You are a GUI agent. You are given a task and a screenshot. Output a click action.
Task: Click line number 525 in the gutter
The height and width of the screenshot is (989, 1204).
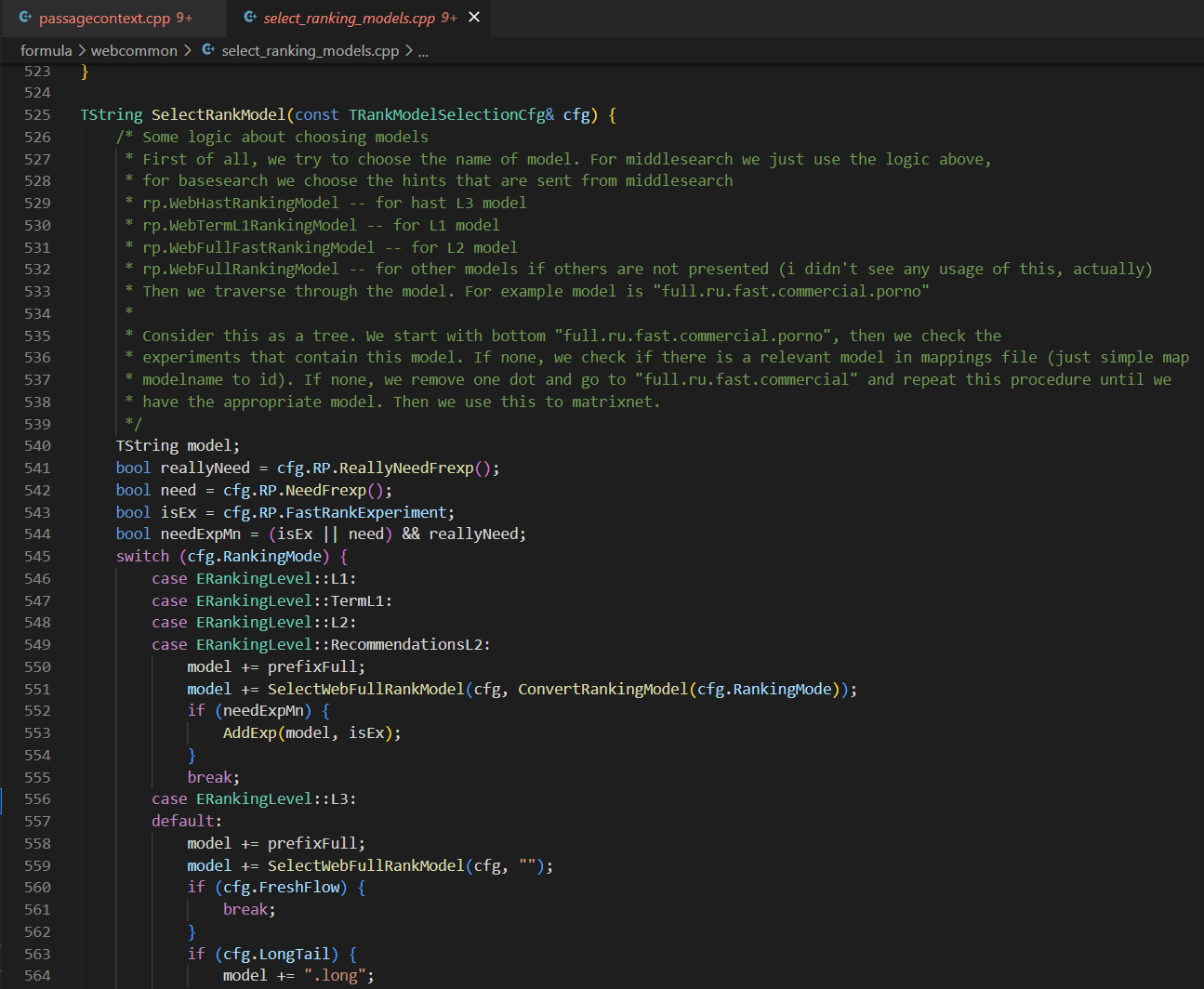(37, 113)
